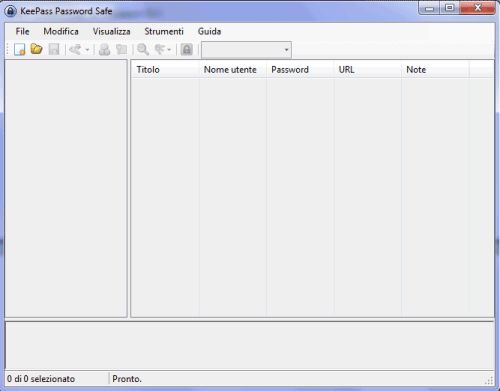Open the File menu
500x391 pixels.
pyautogui.click(x=22, y=31)
